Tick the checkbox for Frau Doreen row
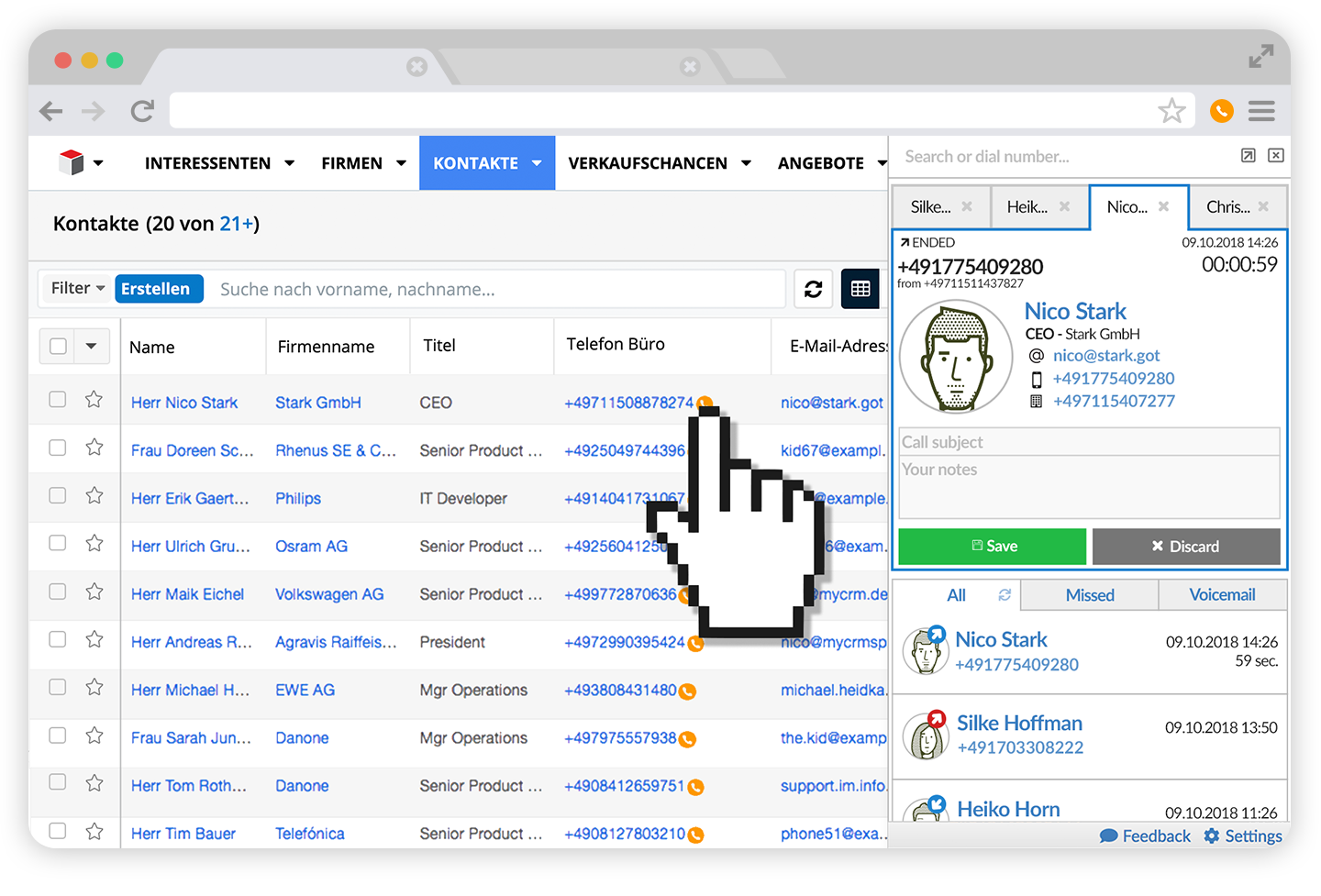The image size is (1321, 896). click(x=58, y=448)
